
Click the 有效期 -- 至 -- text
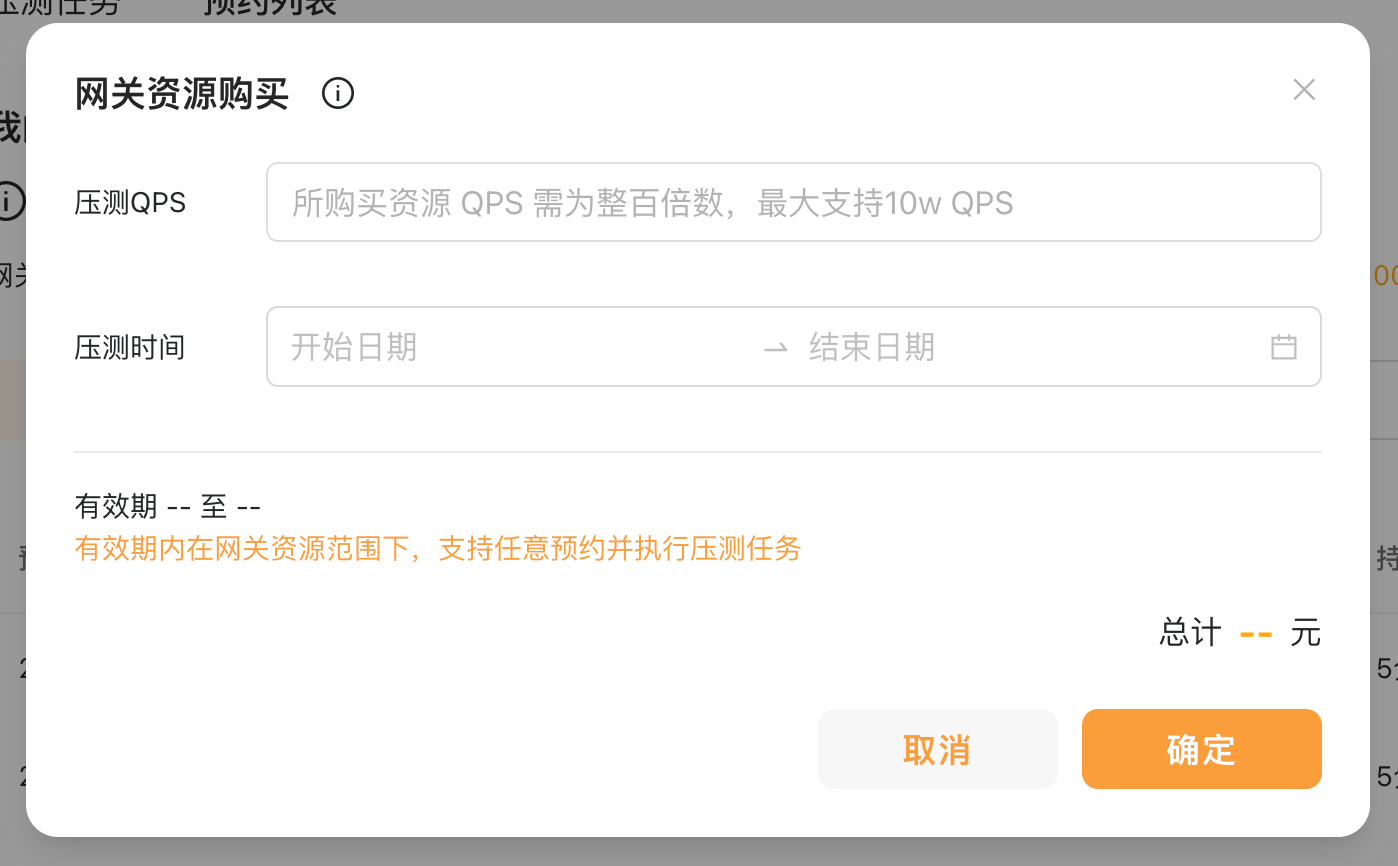167,506
